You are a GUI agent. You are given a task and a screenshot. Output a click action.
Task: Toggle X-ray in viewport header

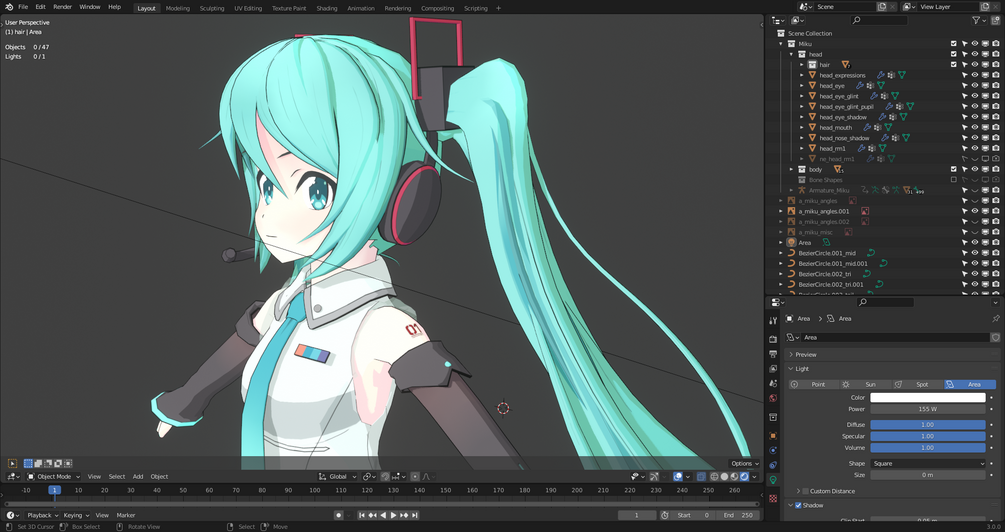tap(701, 477)
